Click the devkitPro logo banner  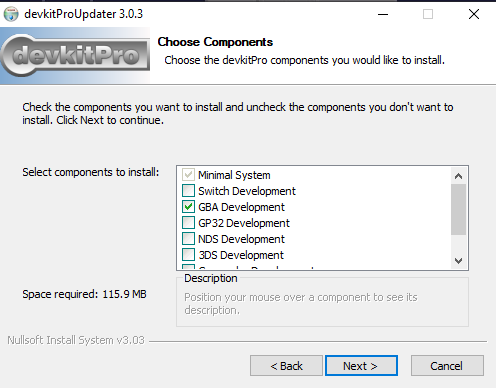coord(75,56)
